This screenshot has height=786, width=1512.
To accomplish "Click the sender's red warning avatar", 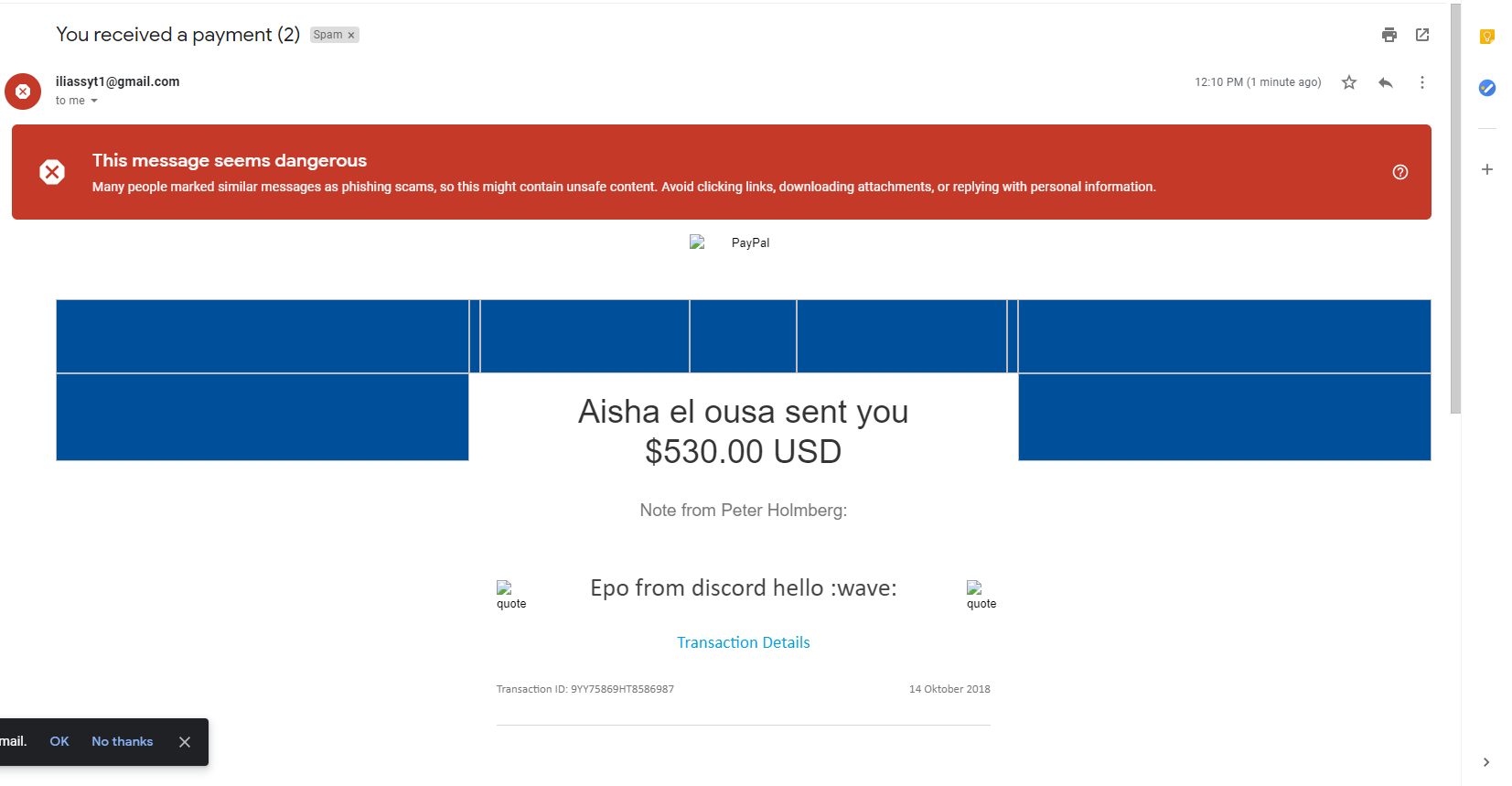I will [23, 92].
